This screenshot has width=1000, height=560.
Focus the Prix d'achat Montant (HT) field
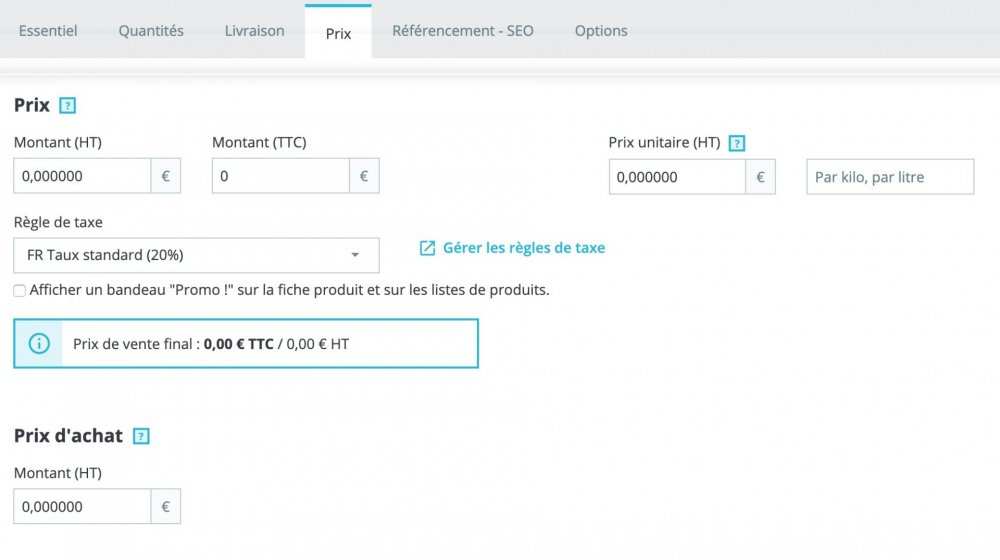point(82,507)
